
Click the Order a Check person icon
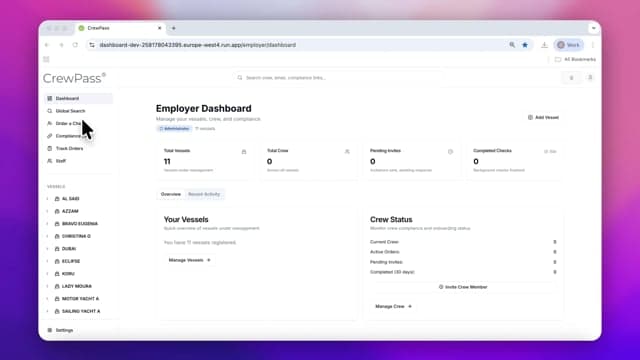[x=50, y=123]
